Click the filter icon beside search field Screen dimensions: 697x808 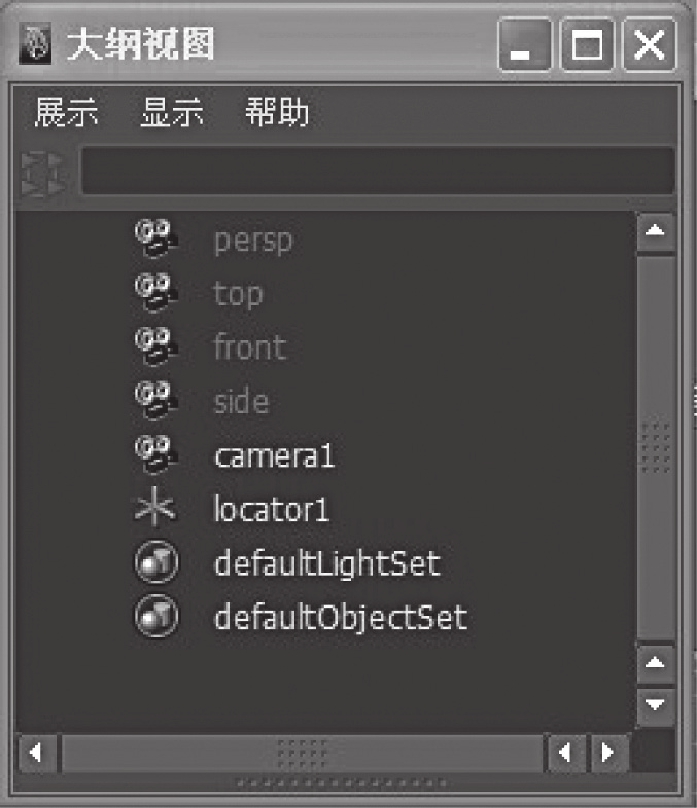(44, 174)
